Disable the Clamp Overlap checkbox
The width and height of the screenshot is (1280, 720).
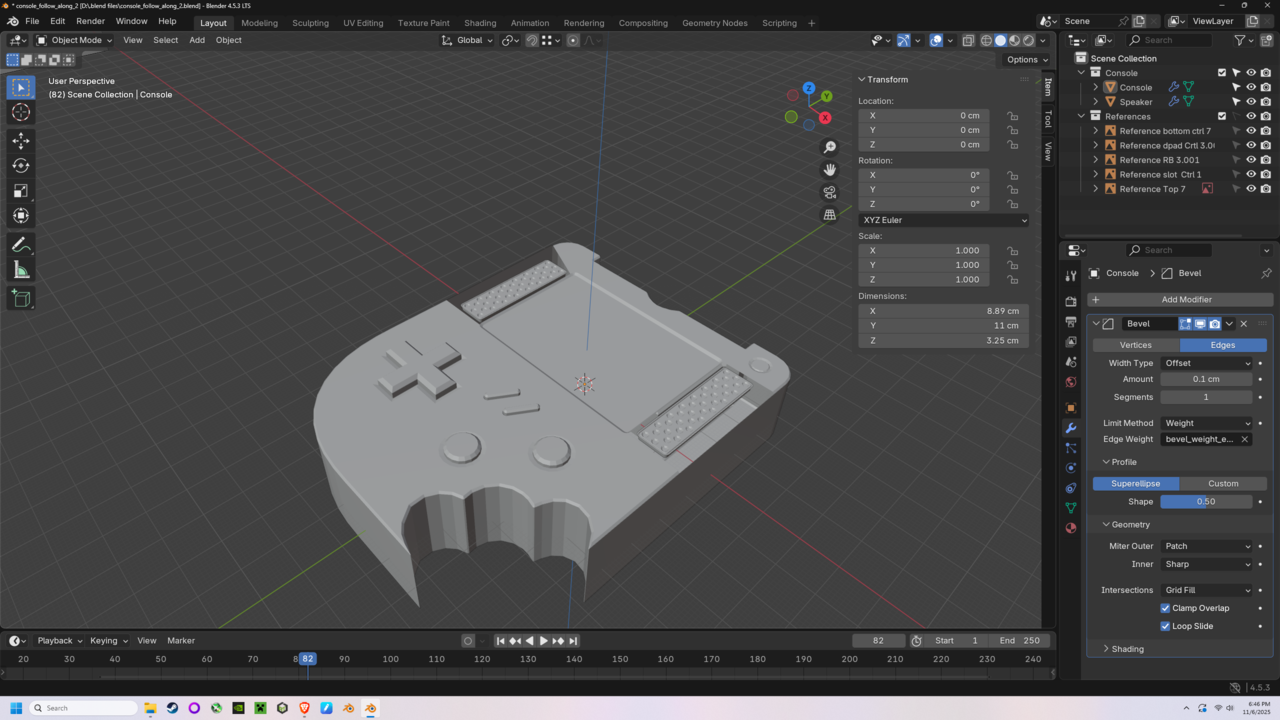point(1165,608)
